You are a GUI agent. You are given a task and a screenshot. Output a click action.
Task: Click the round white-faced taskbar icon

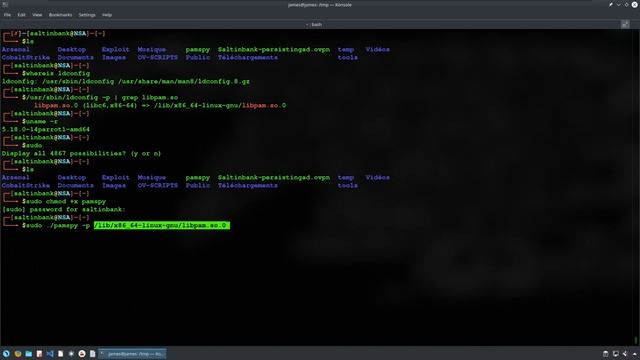[82, 353]
